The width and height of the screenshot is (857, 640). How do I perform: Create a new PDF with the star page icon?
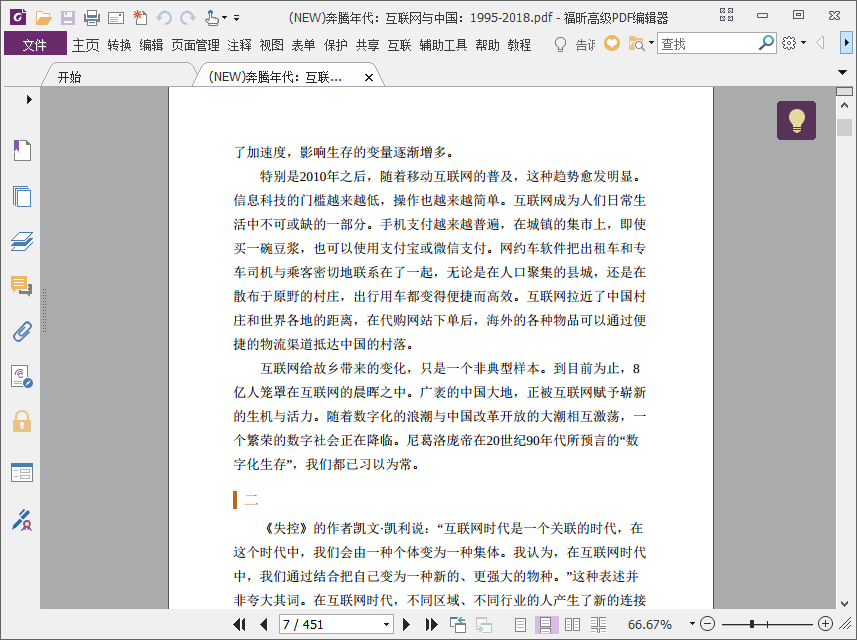click(140, 17)
